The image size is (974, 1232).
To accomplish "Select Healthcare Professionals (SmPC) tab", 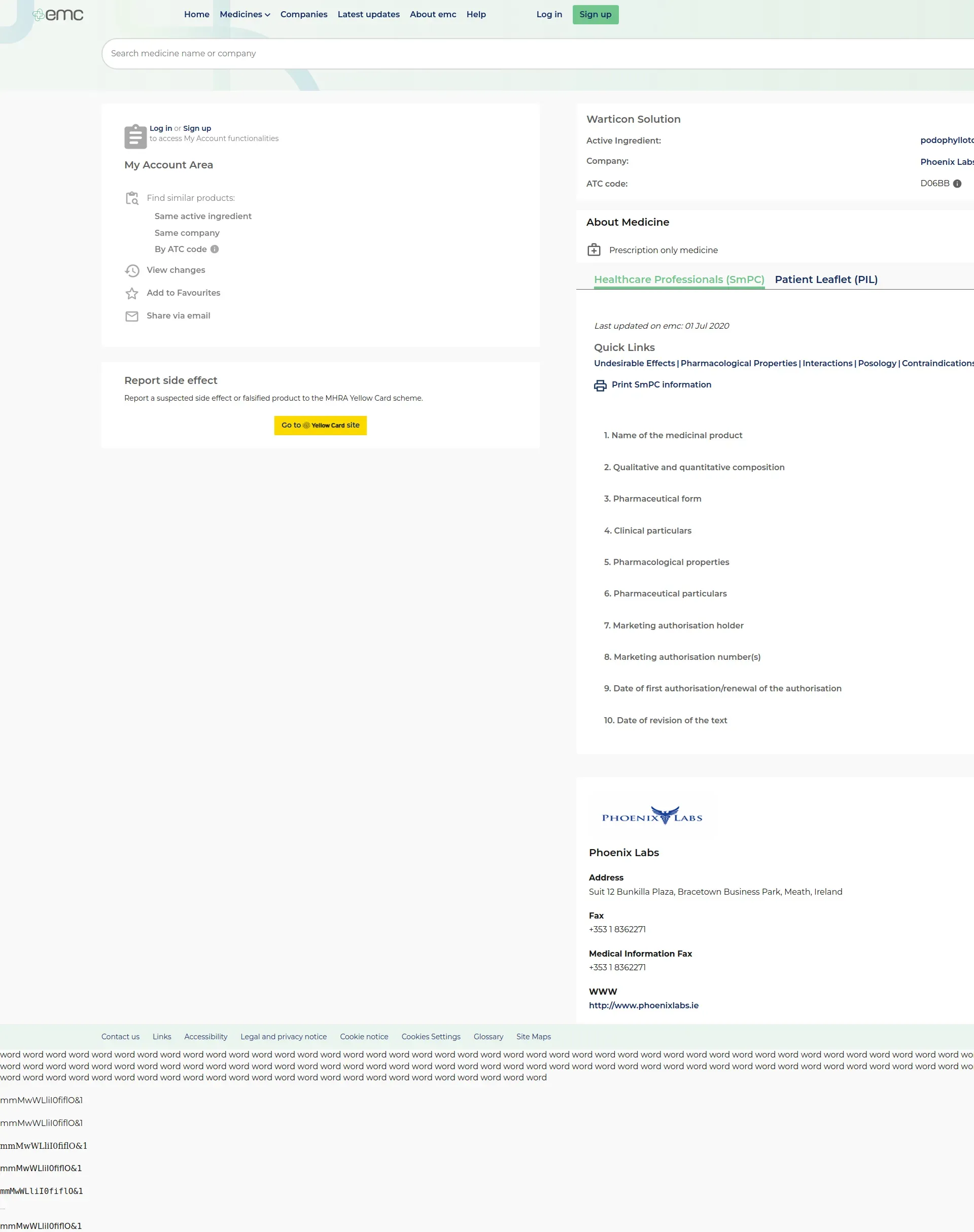I will coord(679,279).
